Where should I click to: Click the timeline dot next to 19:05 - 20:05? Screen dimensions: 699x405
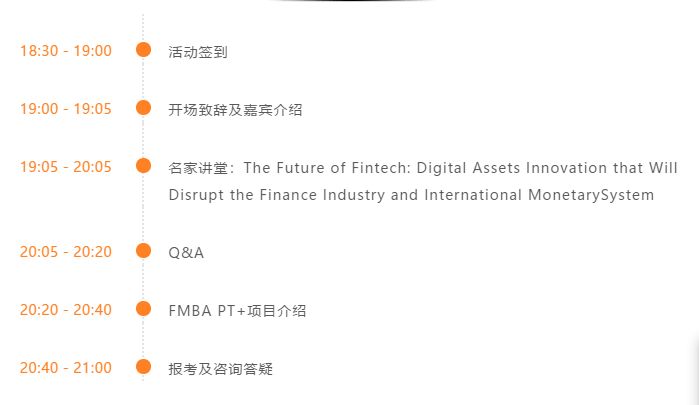(143, 166)
